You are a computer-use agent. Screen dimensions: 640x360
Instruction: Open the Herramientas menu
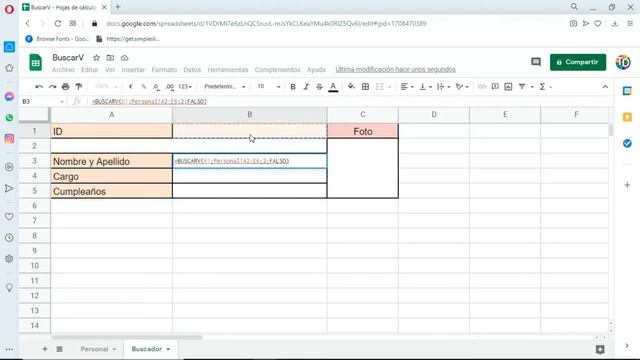(228, 70)
